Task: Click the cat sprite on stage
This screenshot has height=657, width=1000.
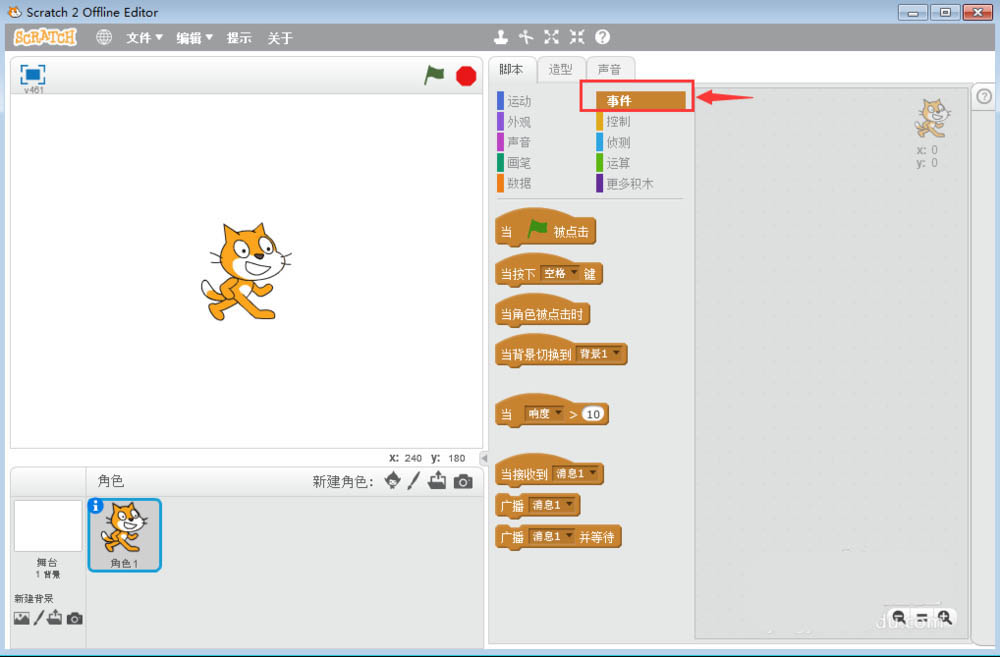Action: point(246,272)
